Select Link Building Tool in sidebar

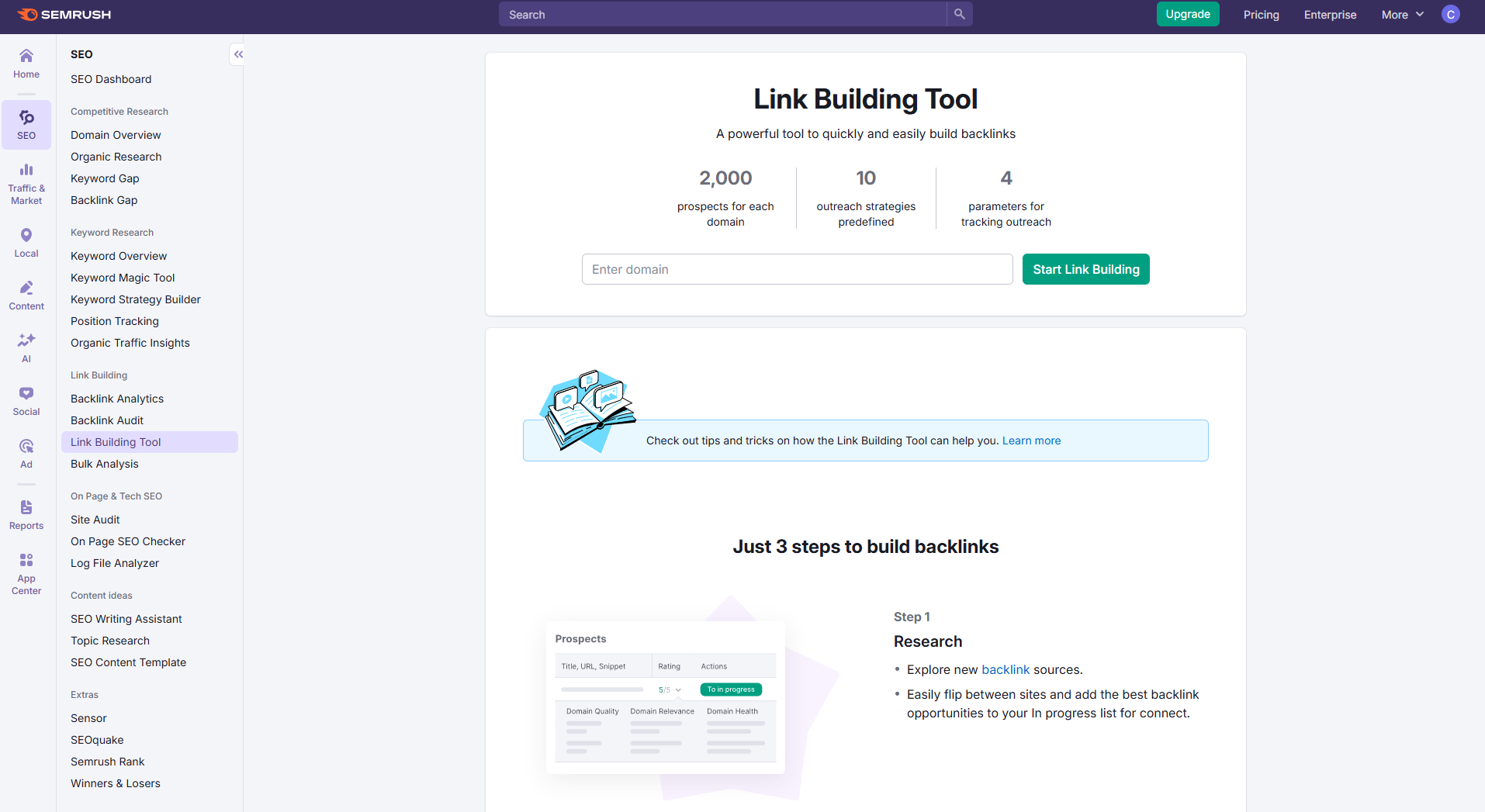click(x=150, y=442)
